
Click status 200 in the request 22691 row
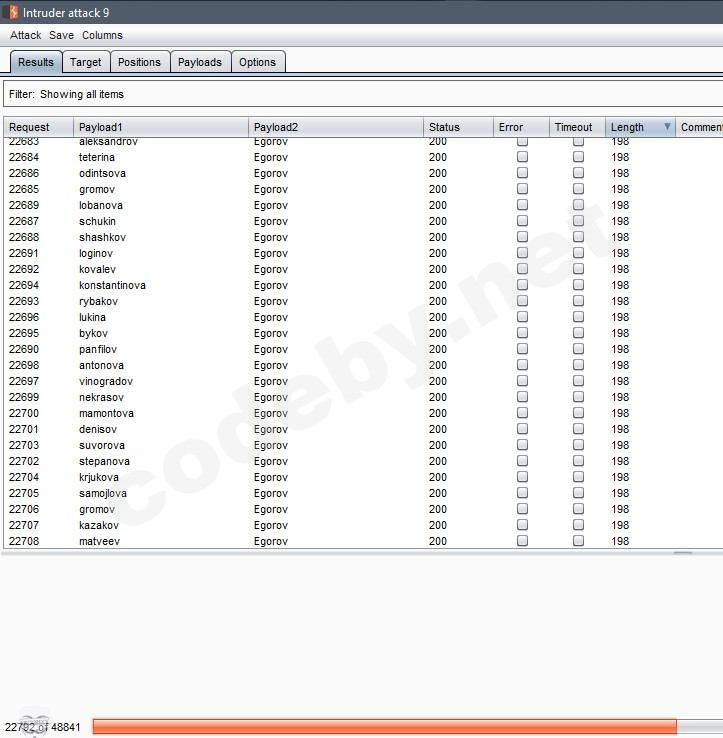click(438, 253)
